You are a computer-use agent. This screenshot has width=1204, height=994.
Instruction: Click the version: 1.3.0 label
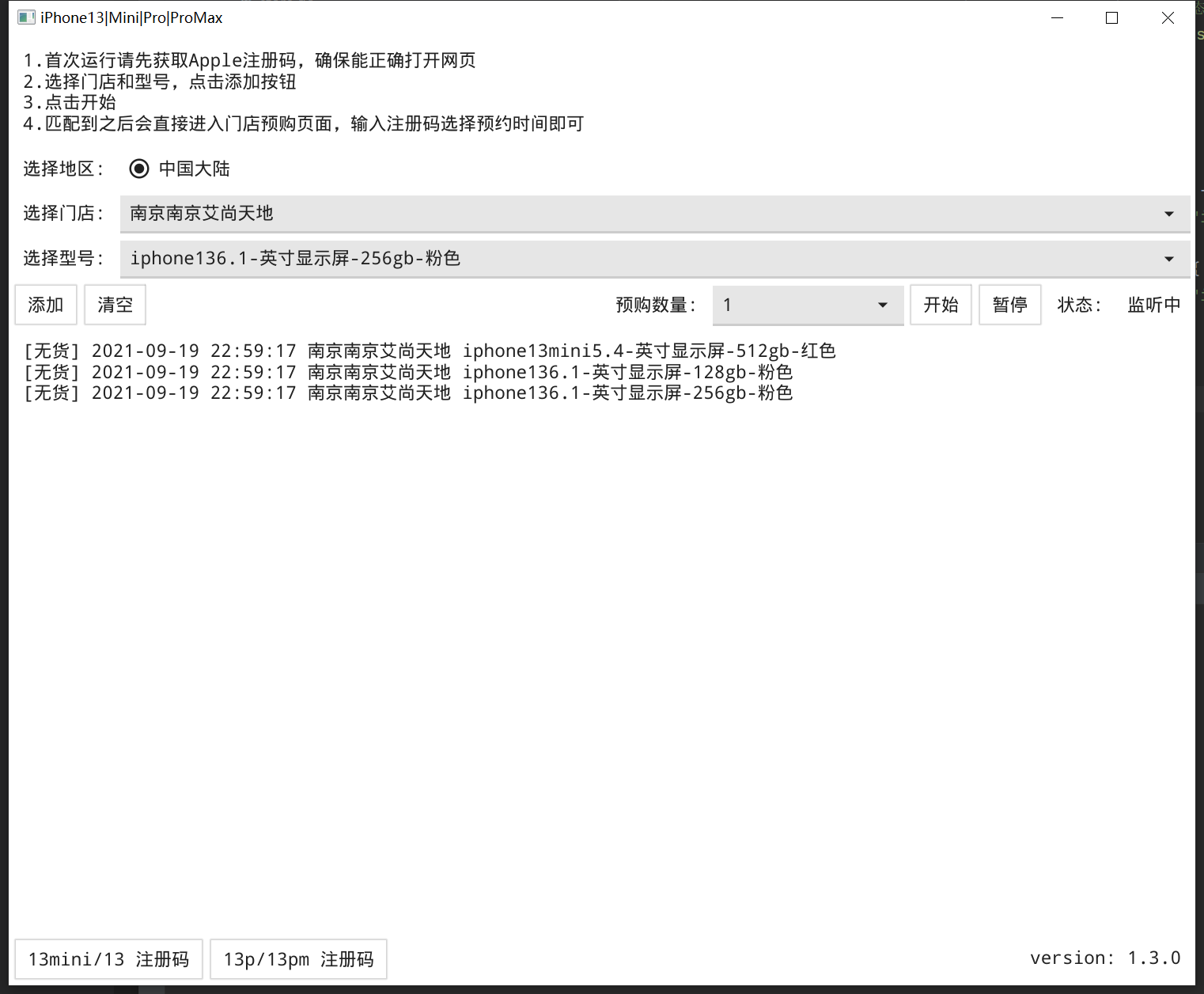coord(1105,958)
